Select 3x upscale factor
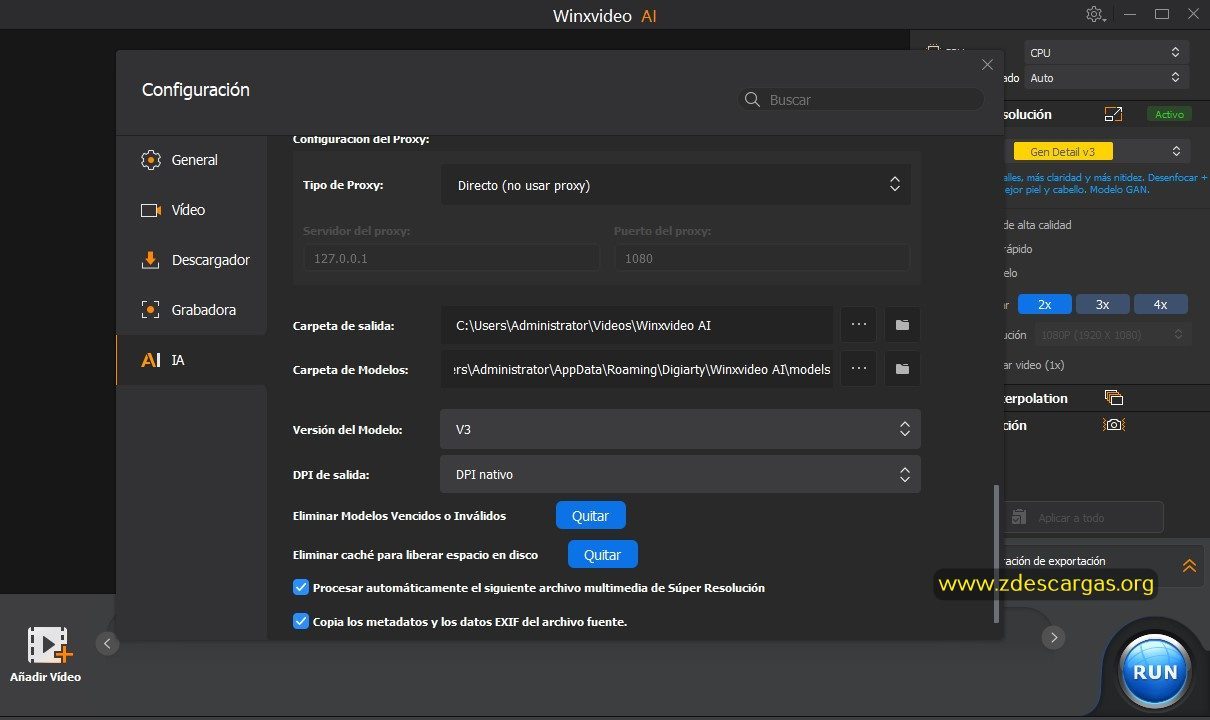Screen dimensions: 1210x720 (x=1102, y=304)
